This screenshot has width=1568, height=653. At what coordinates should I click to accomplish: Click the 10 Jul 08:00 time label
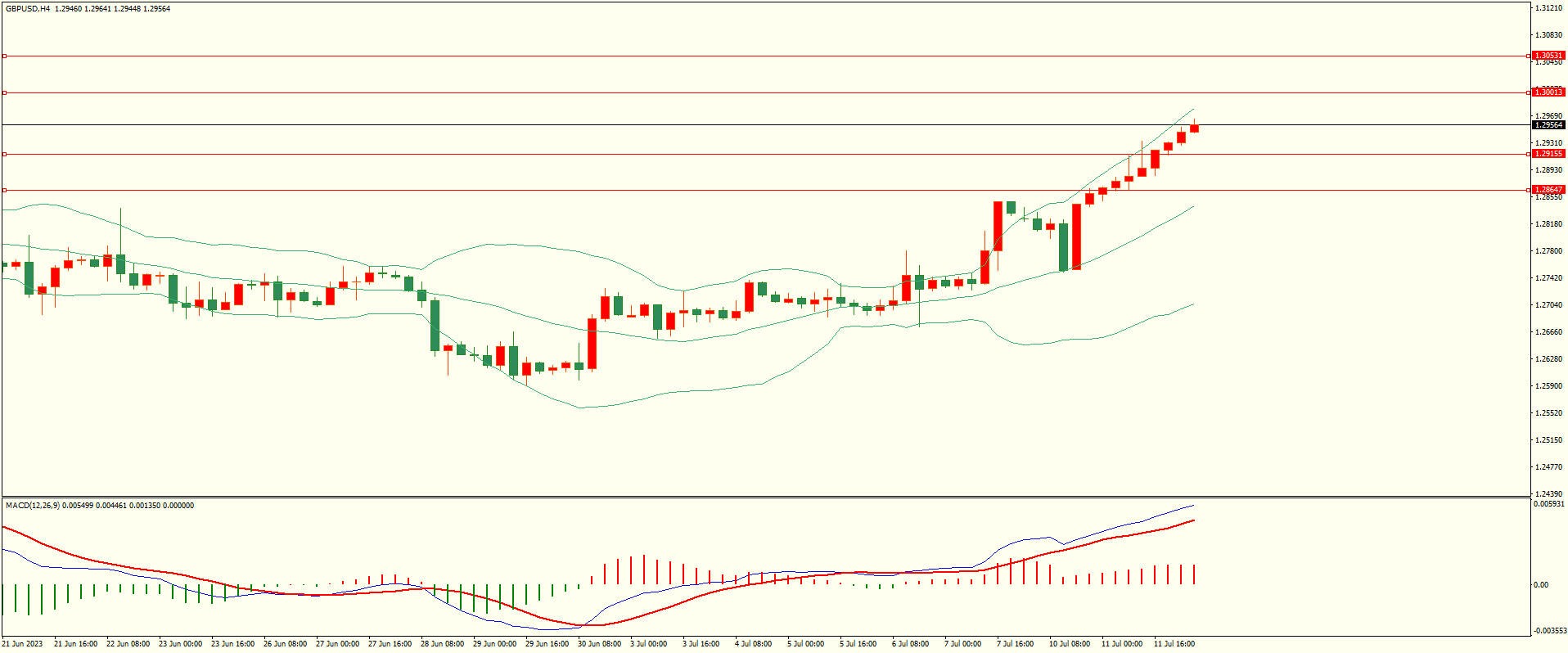click(x=1070, y=644)
